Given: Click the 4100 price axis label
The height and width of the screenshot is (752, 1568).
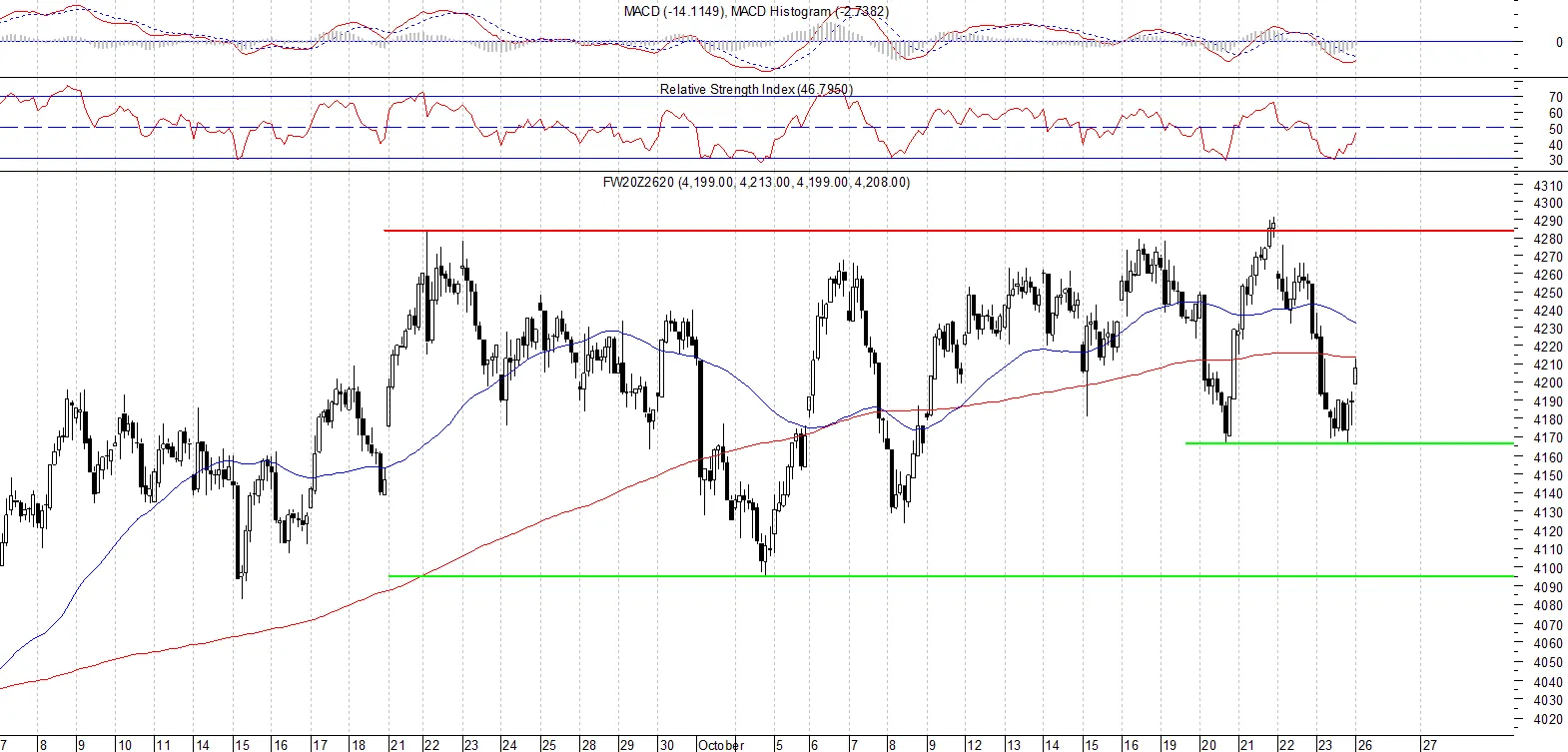Looking at the screenshot, I should [1548, 568].
